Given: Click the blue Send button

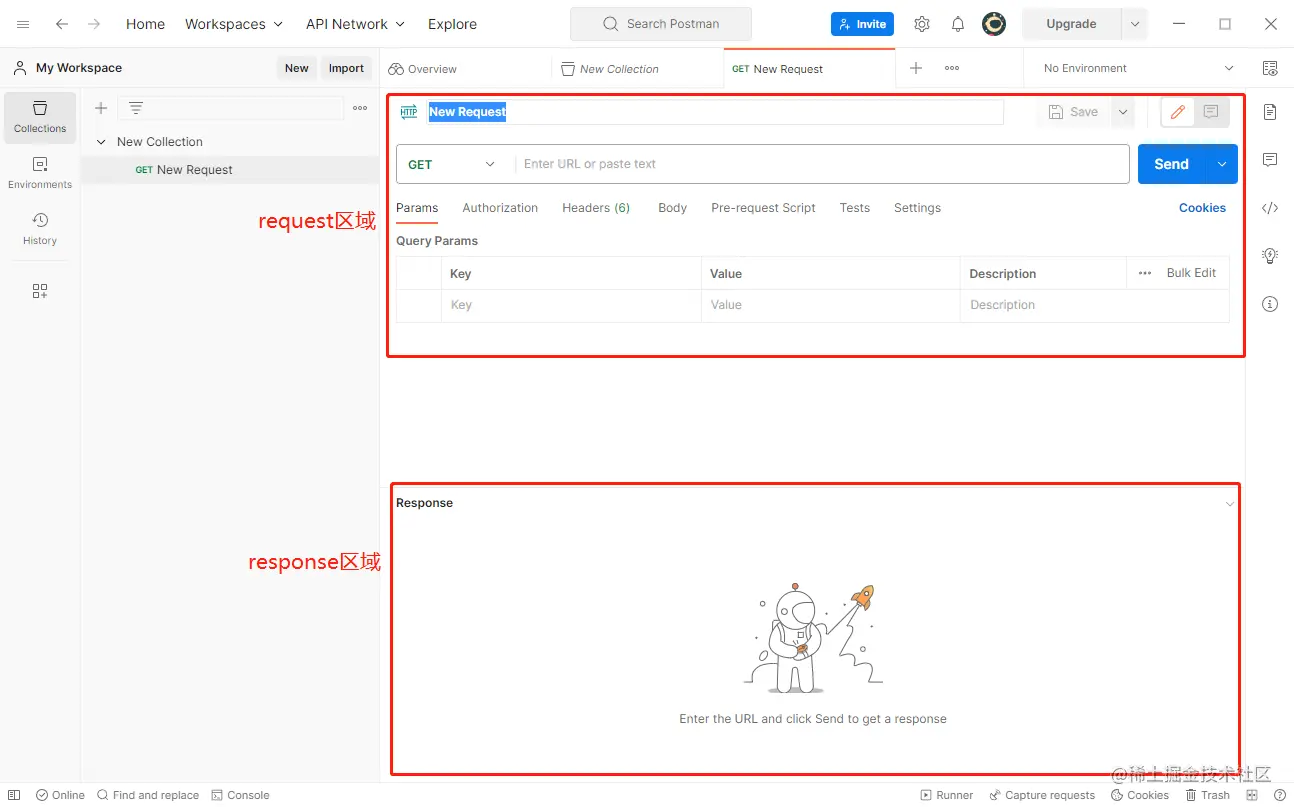Looking at the screenshot, I should (1172, 164).
